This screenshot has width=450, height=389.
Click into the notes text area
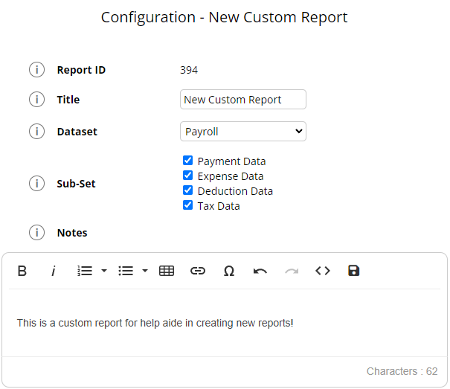pyautogui.click(x=225, y=323)
